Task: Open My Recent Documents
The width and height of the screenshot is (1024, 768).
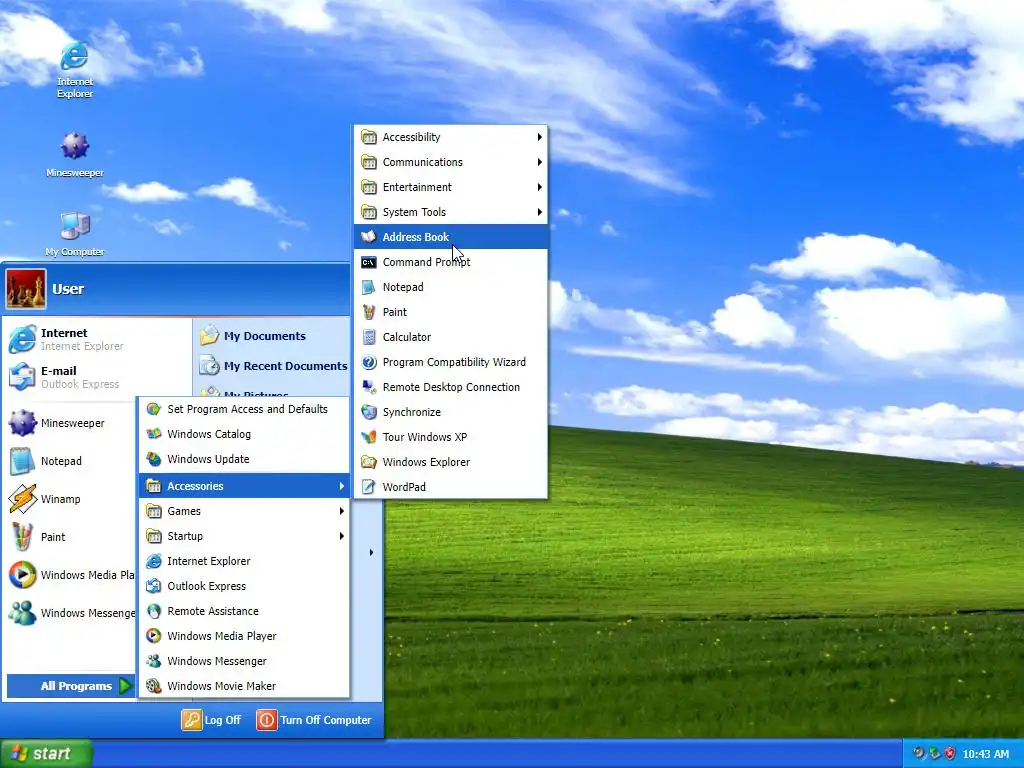Action: coord(272,366)
